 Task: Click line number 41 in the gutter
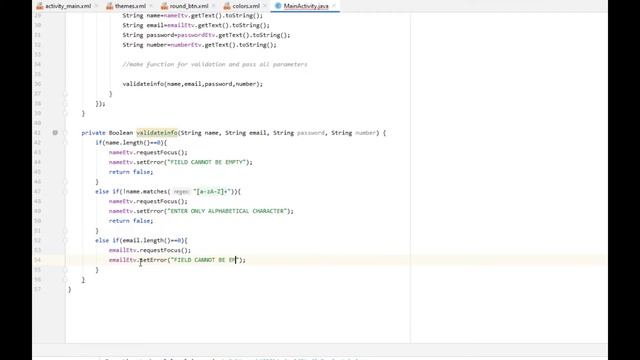[38, 133]
